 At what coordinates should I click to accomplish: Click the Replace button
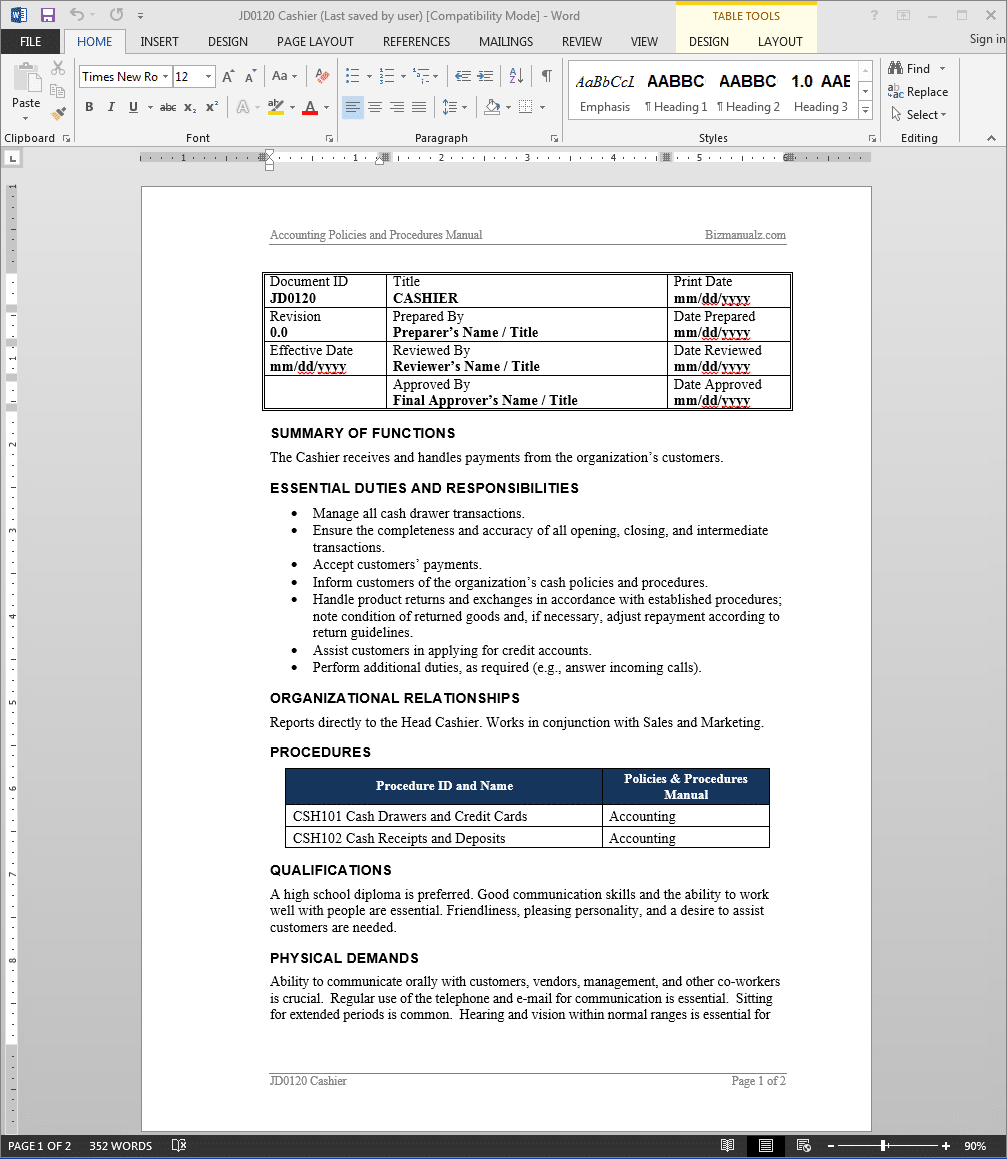pyautogui.click(x=918, y=92)
